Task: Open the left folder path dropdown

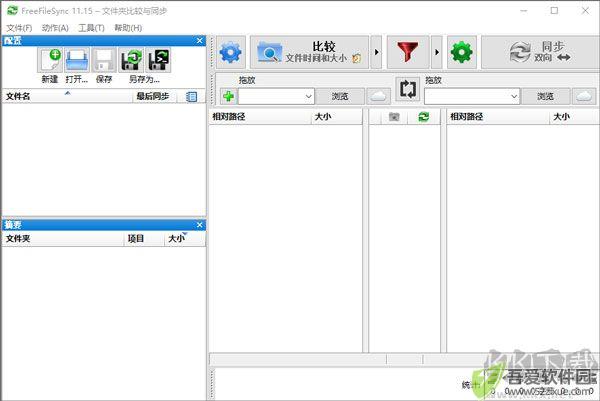Action: coord(308,96)
